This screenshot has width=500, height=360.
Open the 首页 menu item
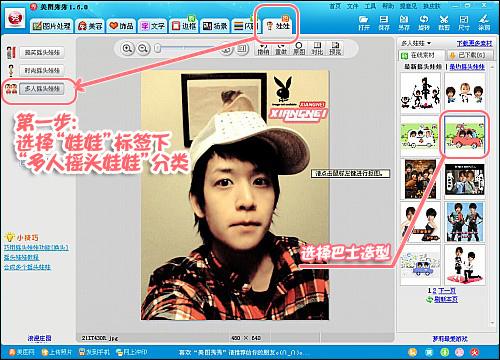335,6
